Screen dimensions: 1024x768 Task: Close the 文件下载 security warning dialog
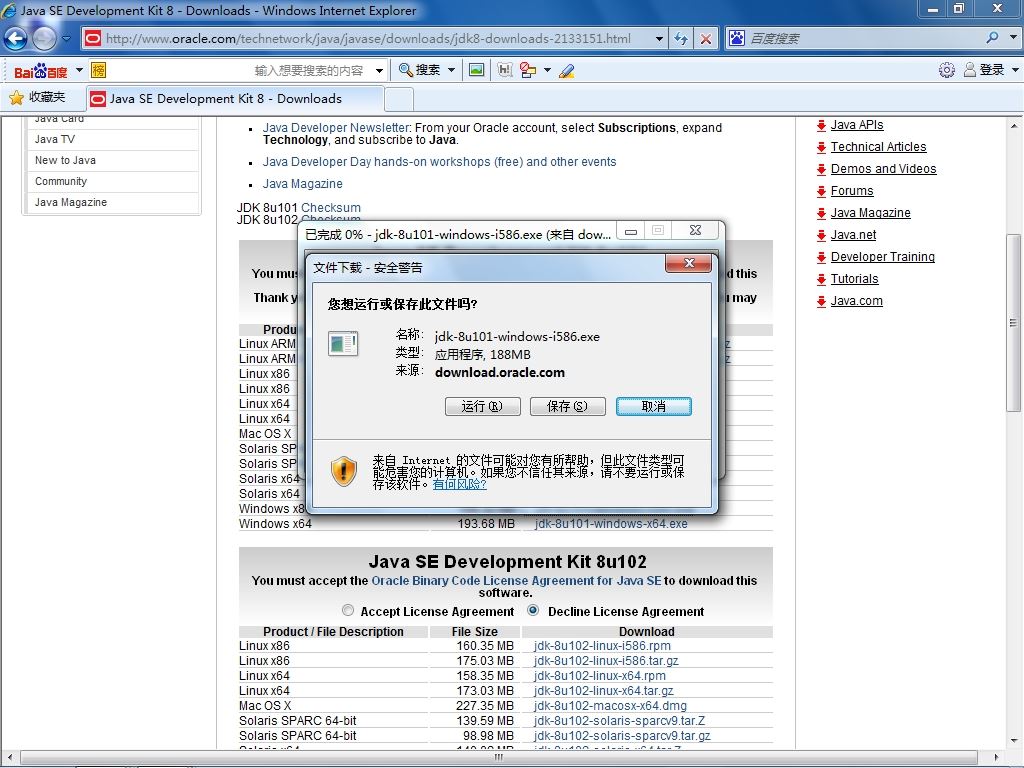point(688,263)
